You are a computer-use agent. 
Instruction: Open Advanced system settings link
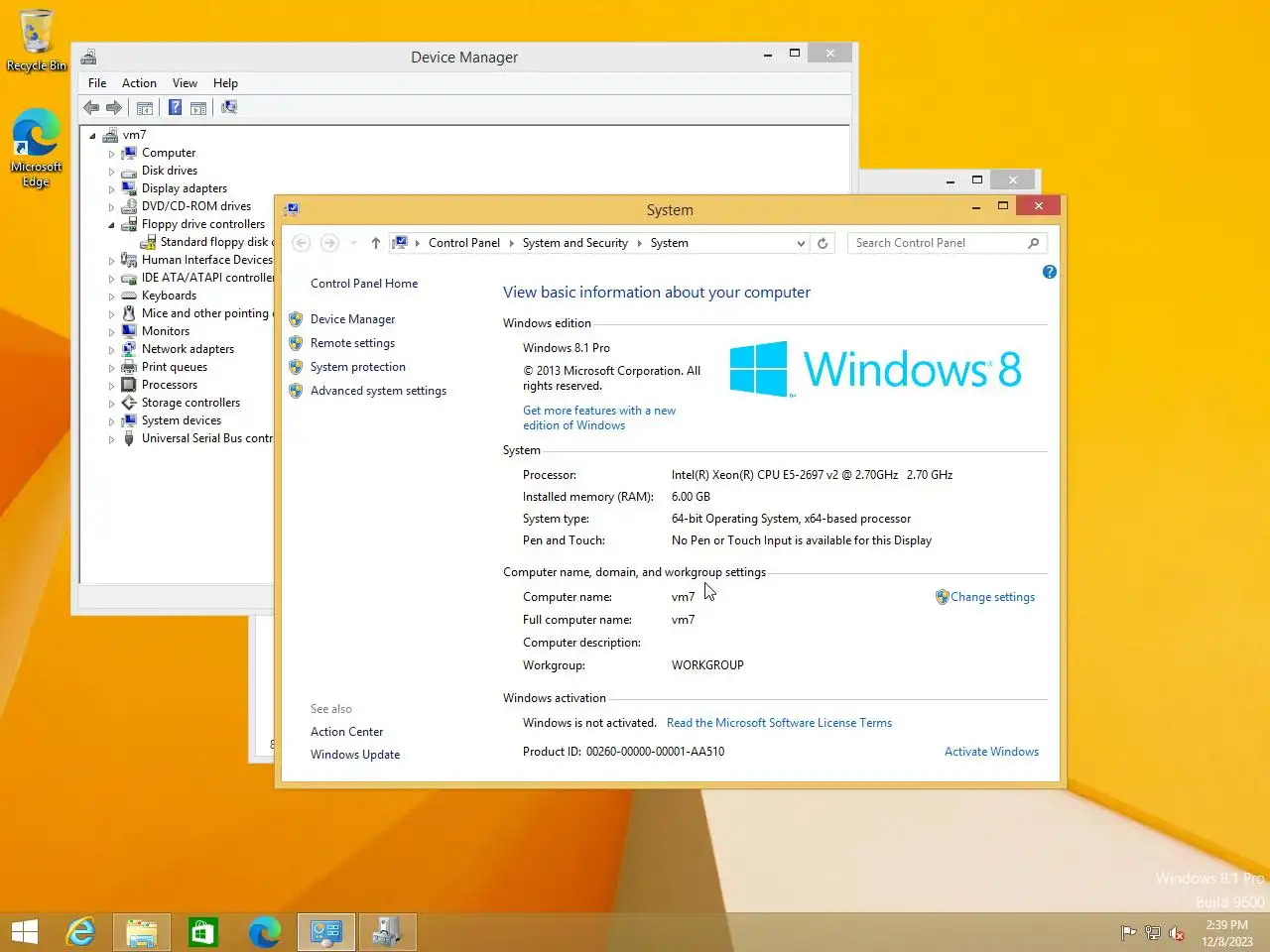click(x=378, y=391)
